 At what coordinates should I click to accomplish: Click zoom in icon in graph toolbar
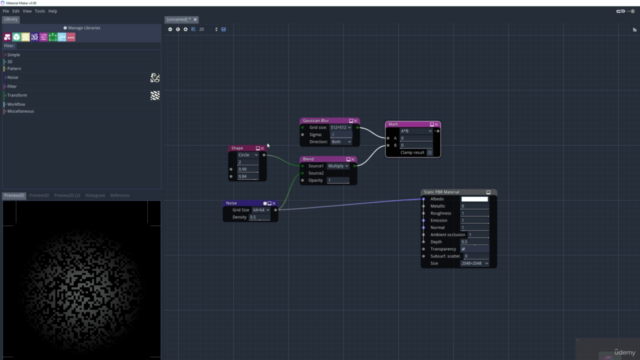click(186, 29)
